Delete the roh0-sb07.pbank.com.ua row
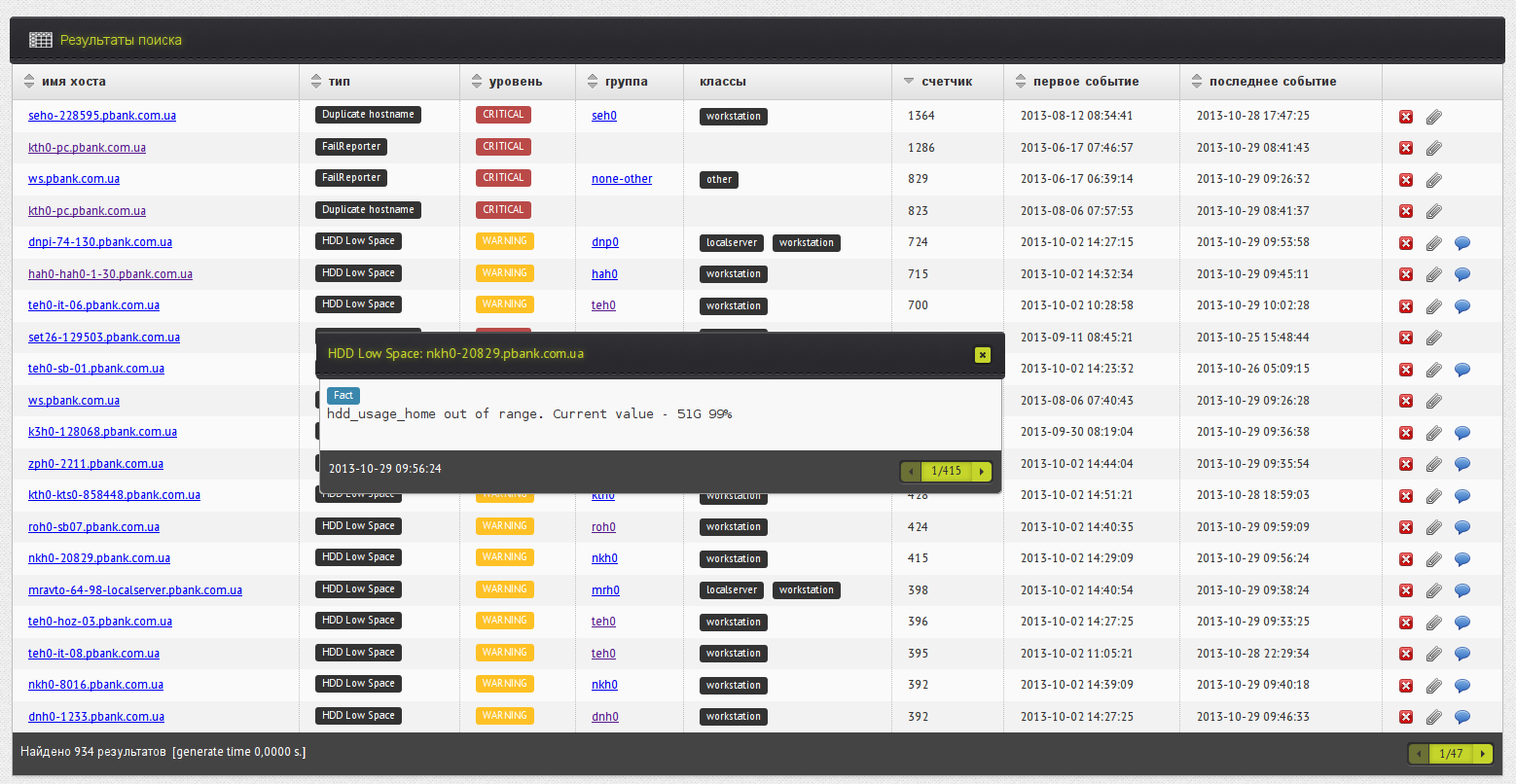This screenshot has width=1516, height=784. tap(1406, 527)
